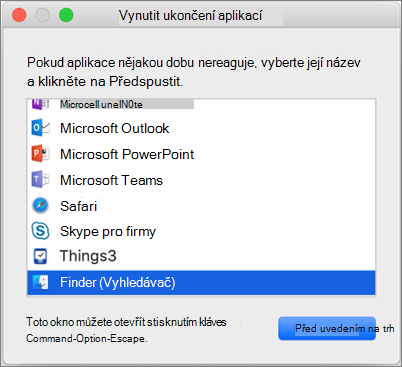Select Skype pro firmy in the list
The height and width of the screenshot is (367, 402).
click(201, 231)
